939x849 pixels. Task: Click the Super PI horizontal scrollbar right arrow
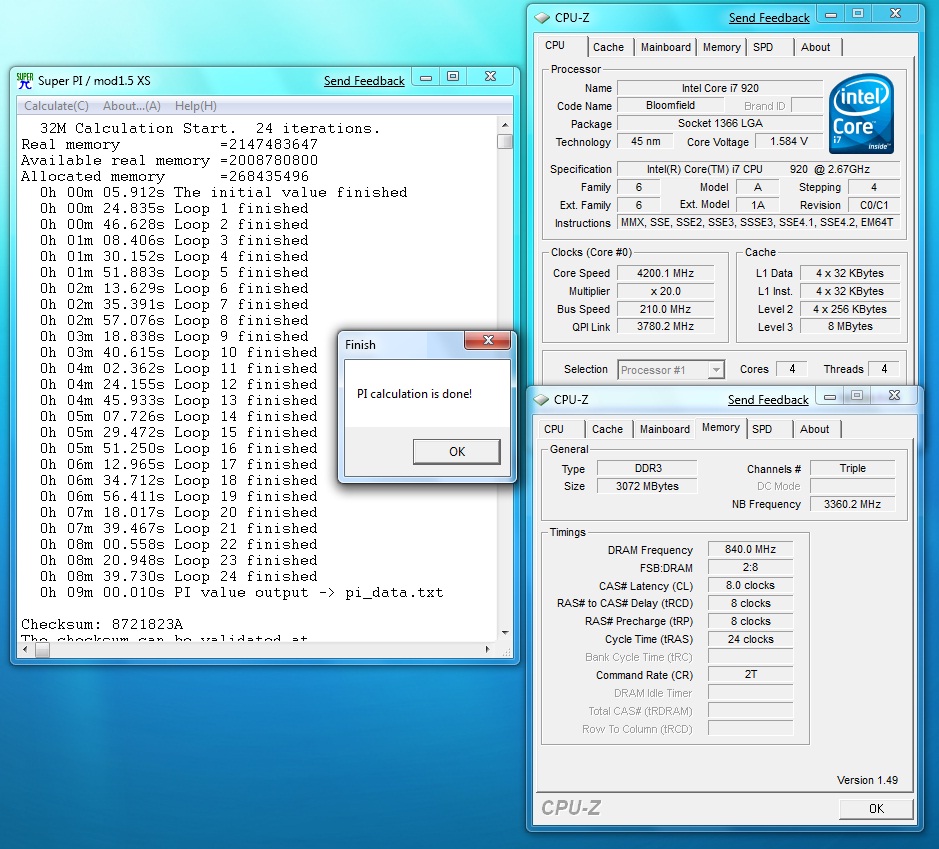pyautogui.click(x=487, y=650)
